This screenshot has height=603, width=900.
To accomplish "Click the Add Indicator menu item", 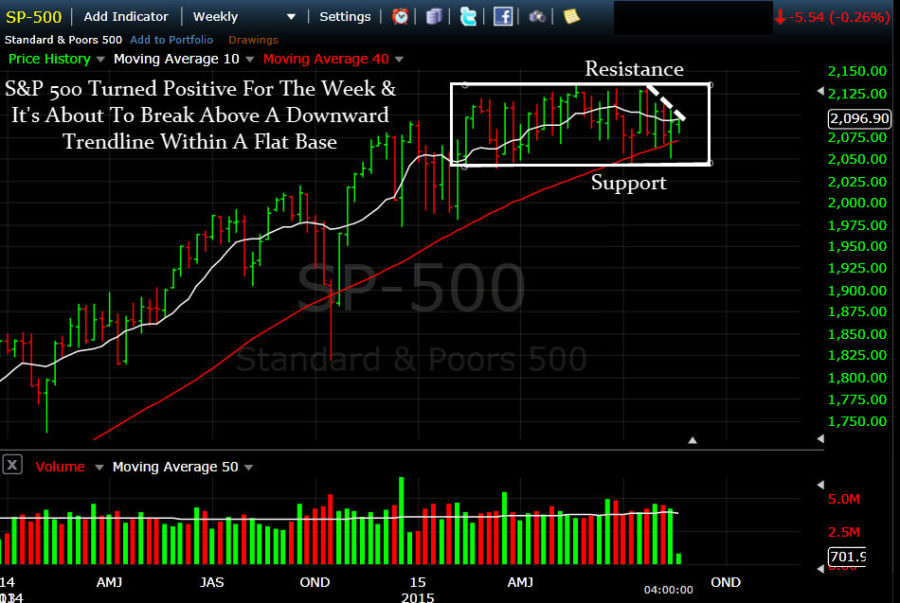I will click(x=126, y=17).
